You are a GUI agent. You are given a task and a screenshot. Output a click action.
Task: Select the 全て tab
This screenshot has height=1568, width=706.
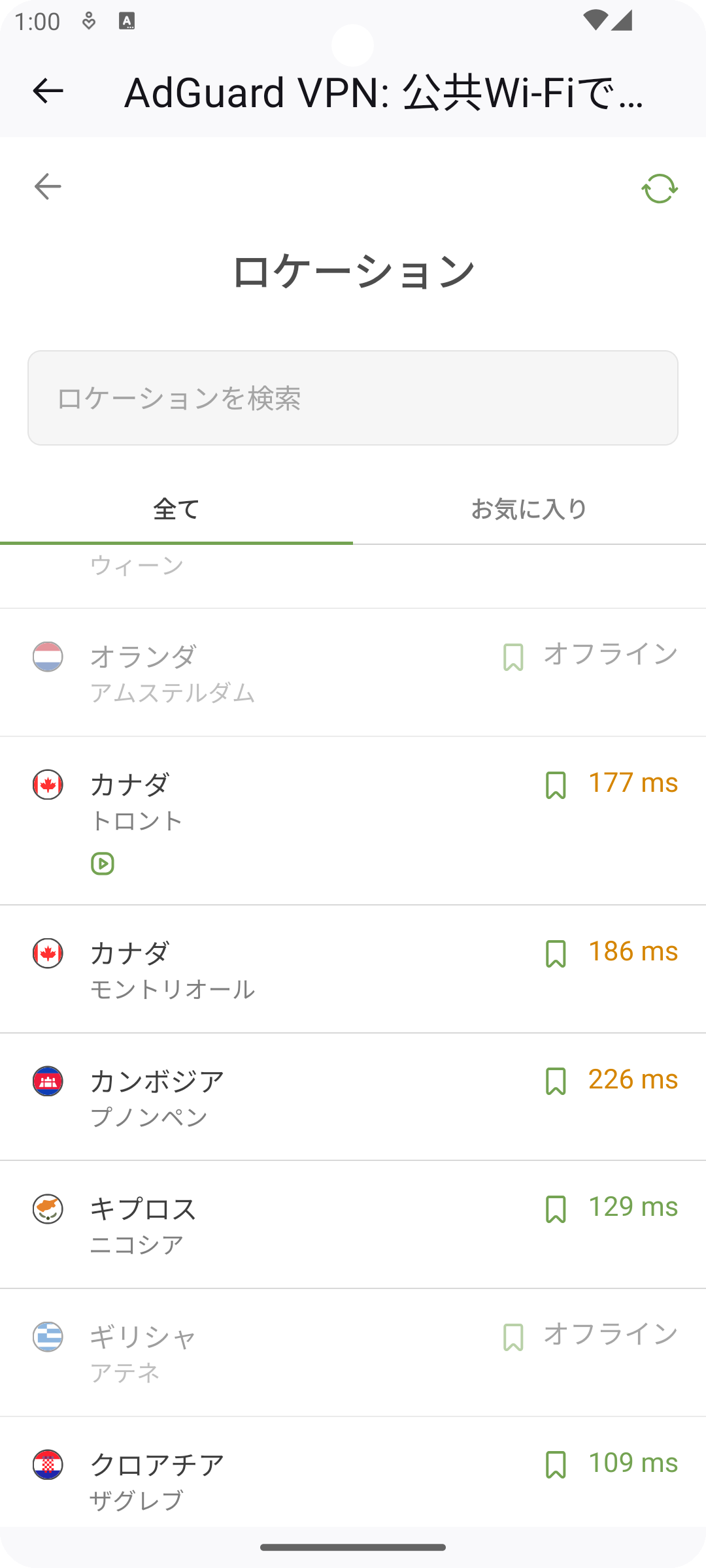[176, 510]
